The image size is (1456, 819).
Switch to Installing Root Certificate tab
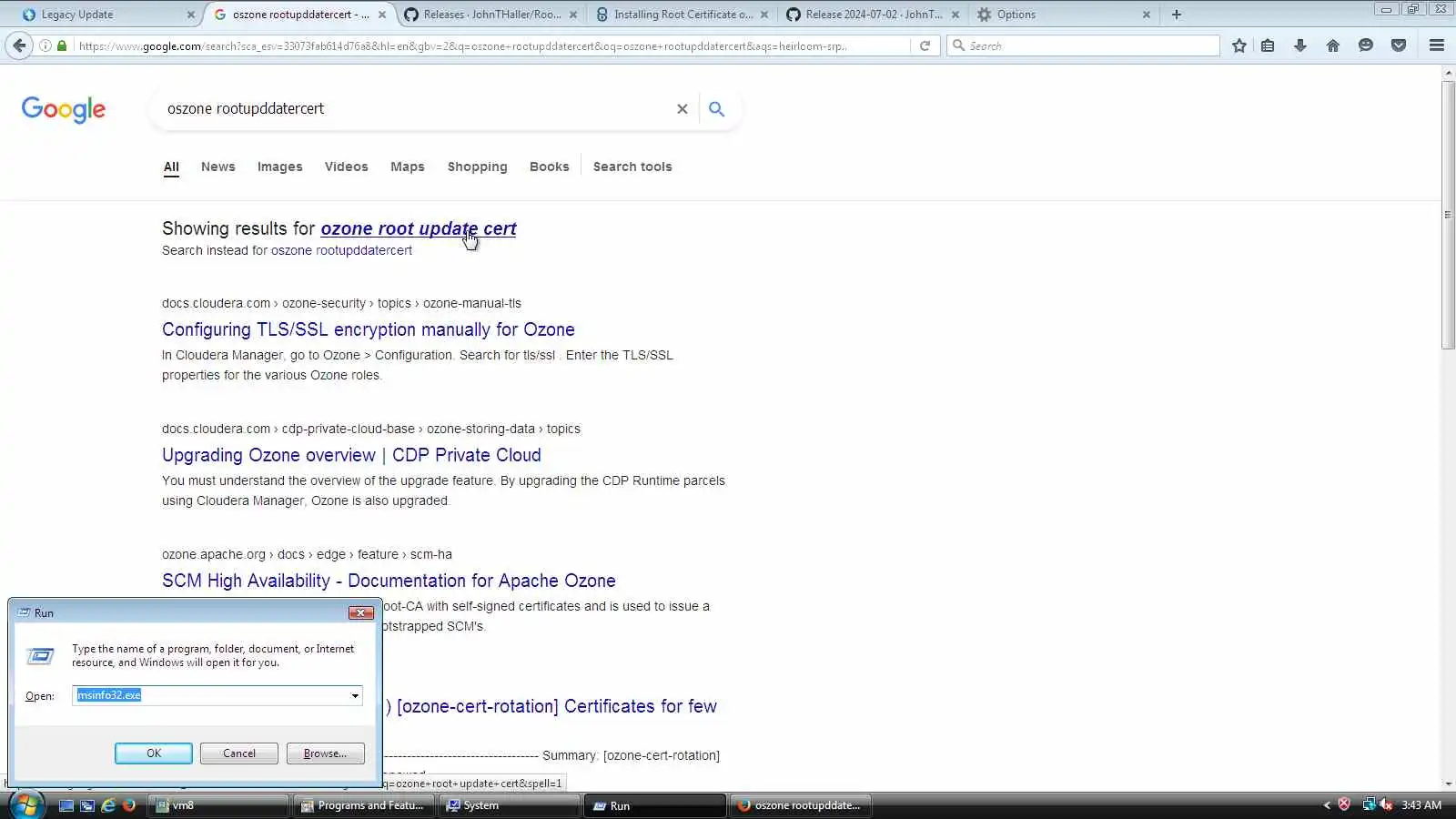click(682, 15)
